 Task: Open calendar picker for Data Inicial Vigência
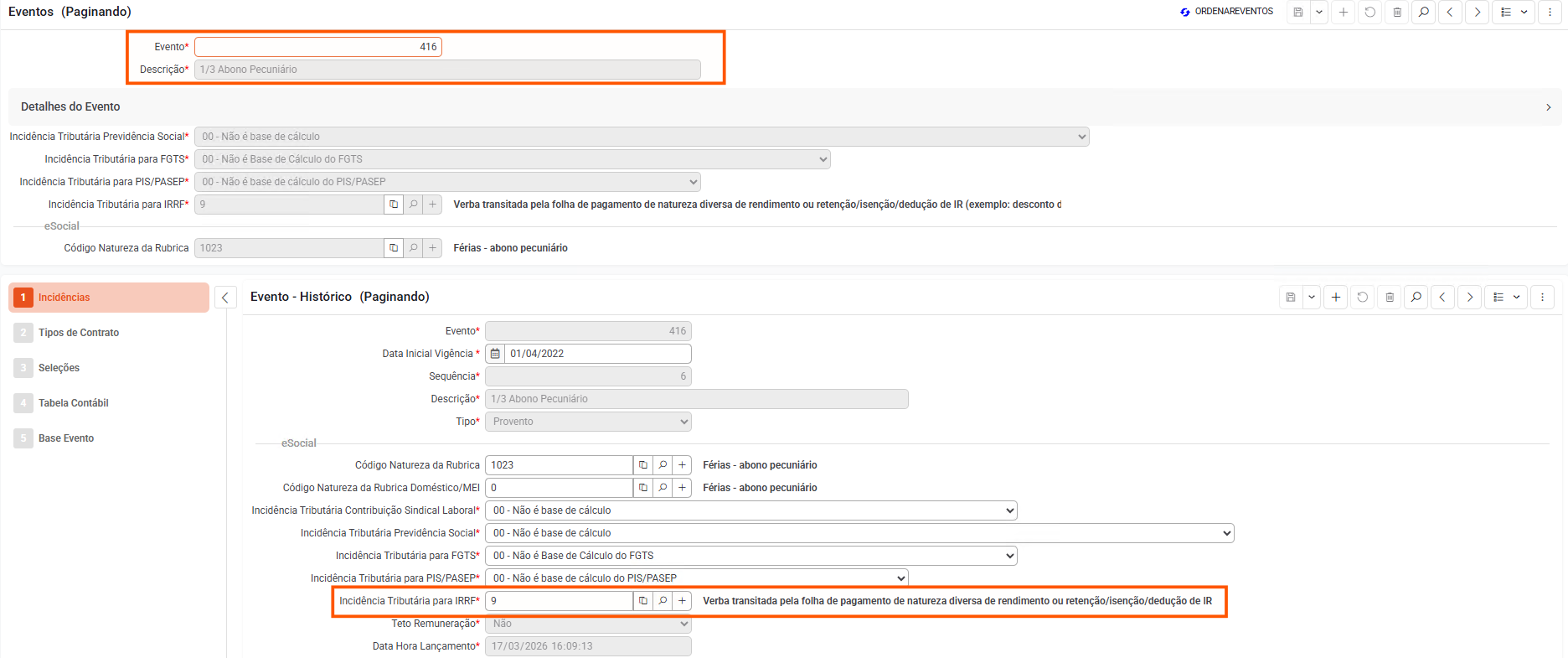click(x=495, y=354)
